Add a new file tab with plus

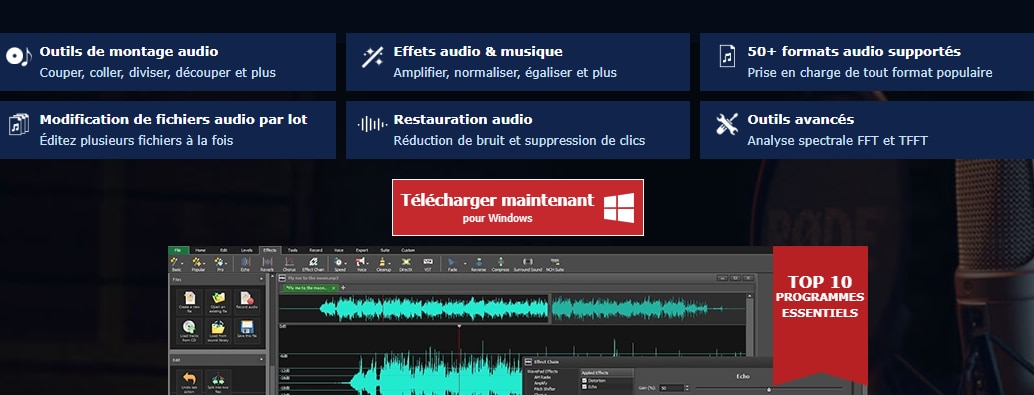coord(343,288)
